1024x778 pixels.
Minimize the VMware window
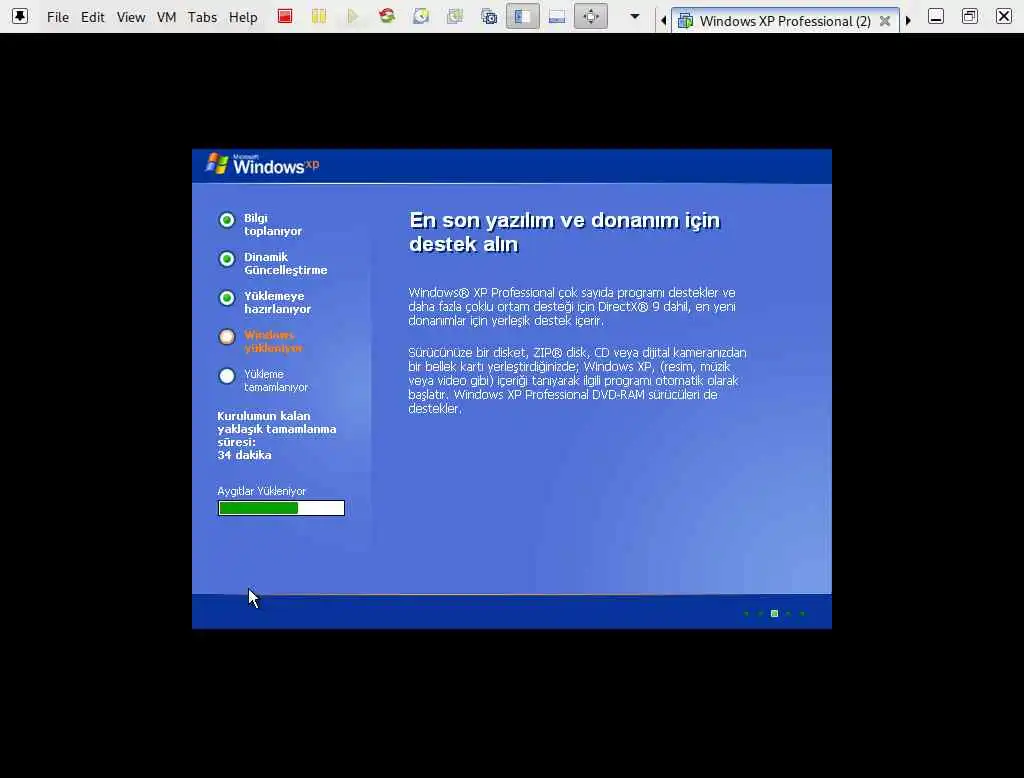tap(936, 16)
